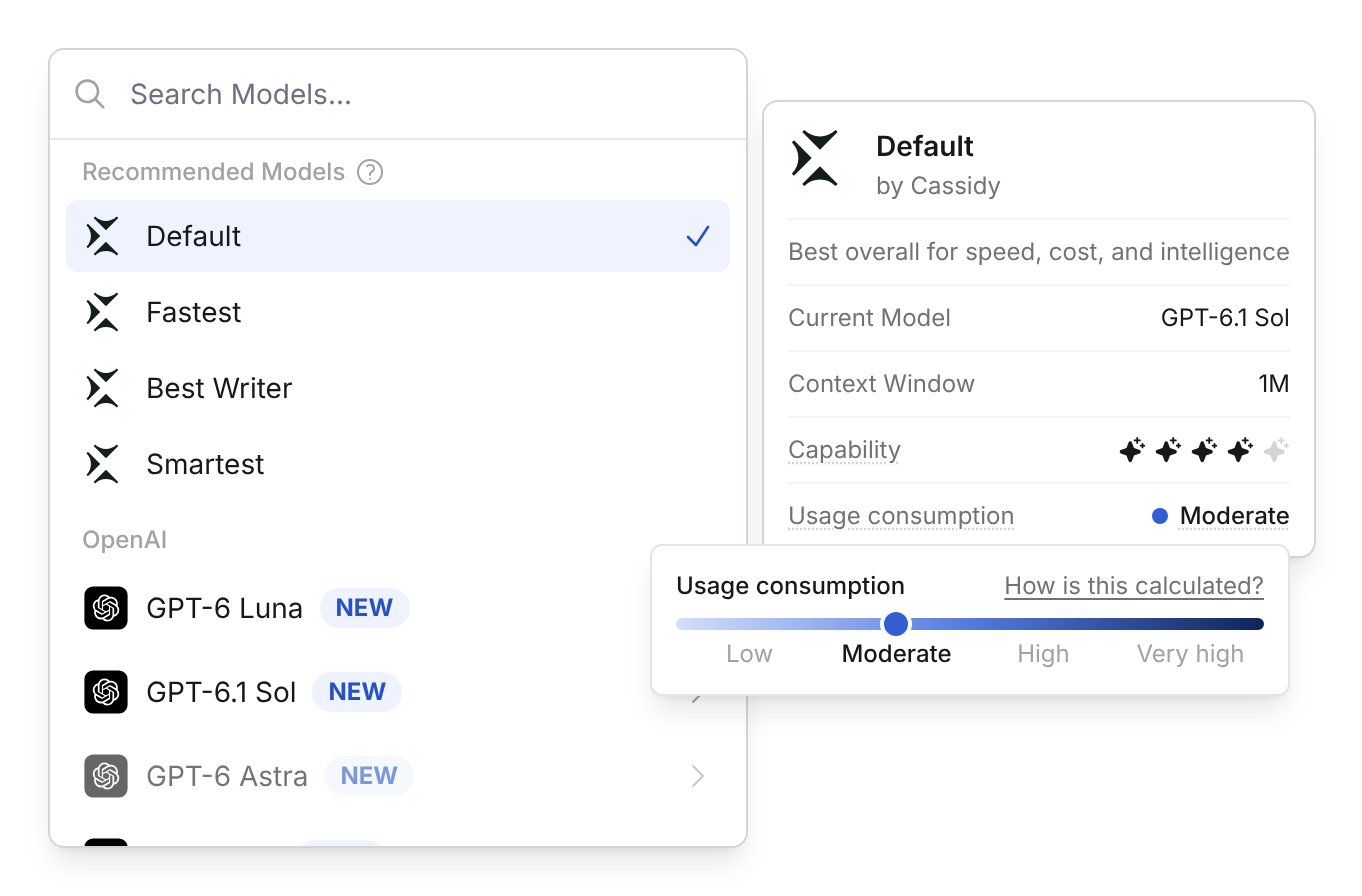
Task: Click the Usage consumption label in details card
Action: [x=901, y=516]
